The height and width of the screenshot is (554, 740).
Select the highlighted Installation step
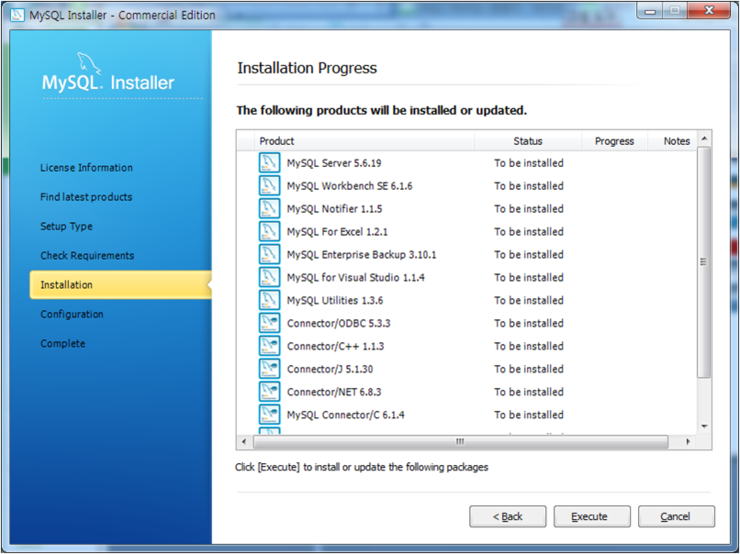(120, 285)
